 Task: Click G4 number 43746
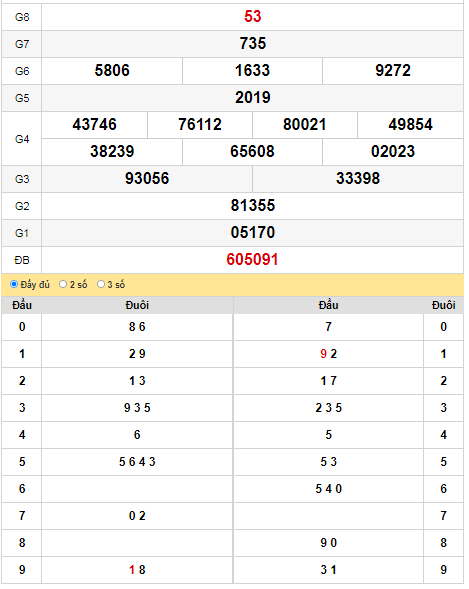[95, 125]
